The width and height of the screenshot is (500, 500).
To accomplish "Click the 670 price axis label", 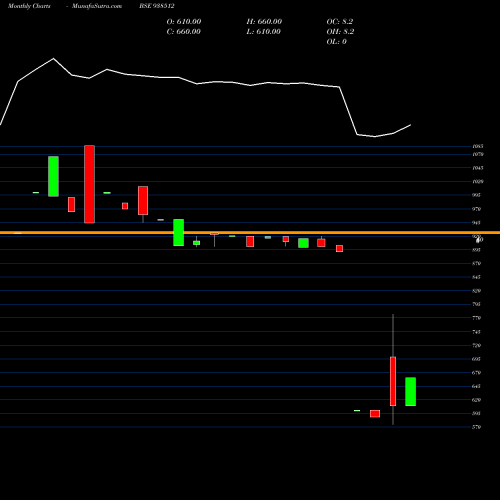I will [476, 373].
